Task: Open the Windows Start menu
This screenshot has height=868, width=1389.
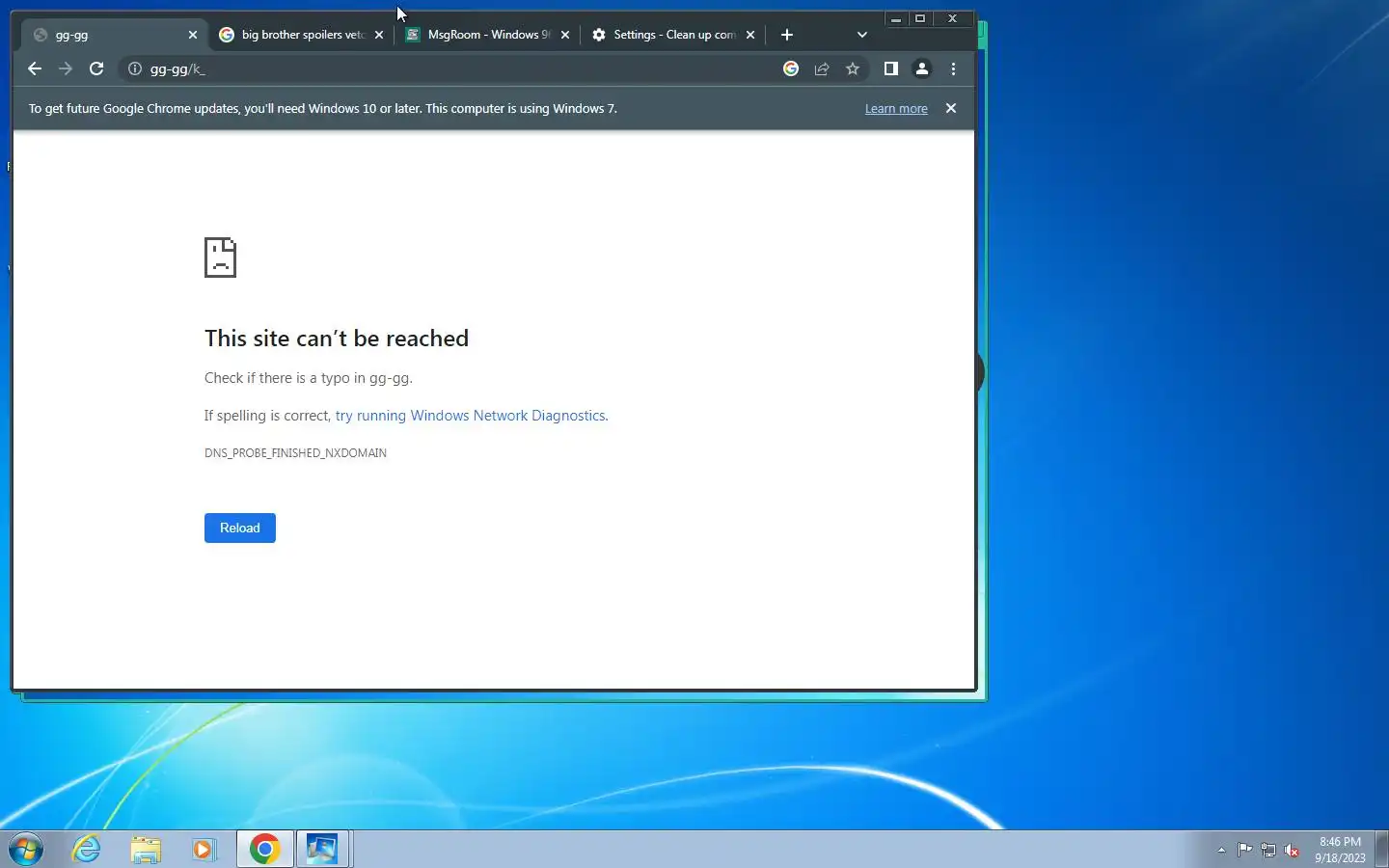Action: coord(26,849)
